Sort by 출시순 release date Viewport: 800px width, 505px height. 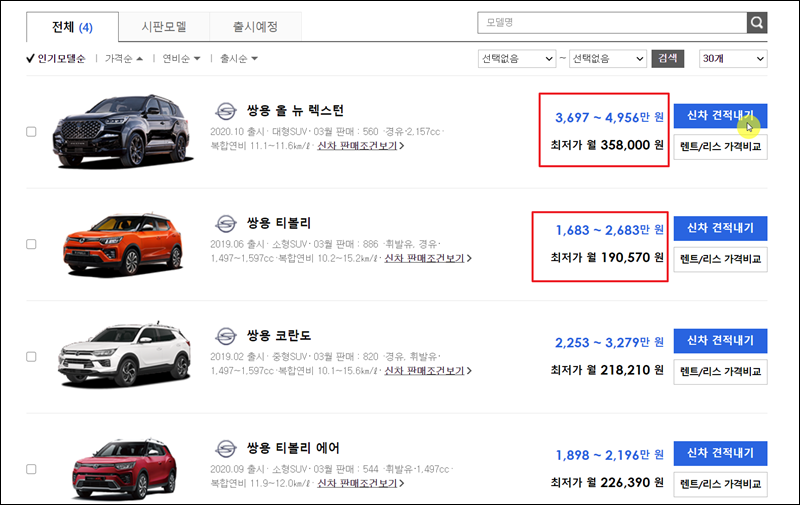tap(239, 59)
